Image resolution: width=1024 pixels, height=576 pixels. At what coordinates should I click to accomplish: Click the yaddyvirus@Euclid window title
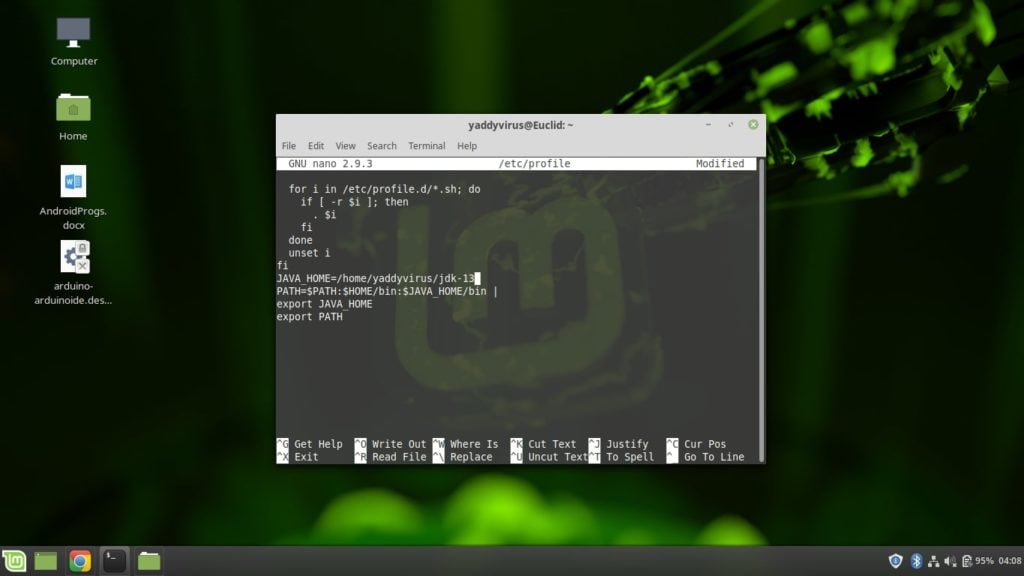click(520, 125)
